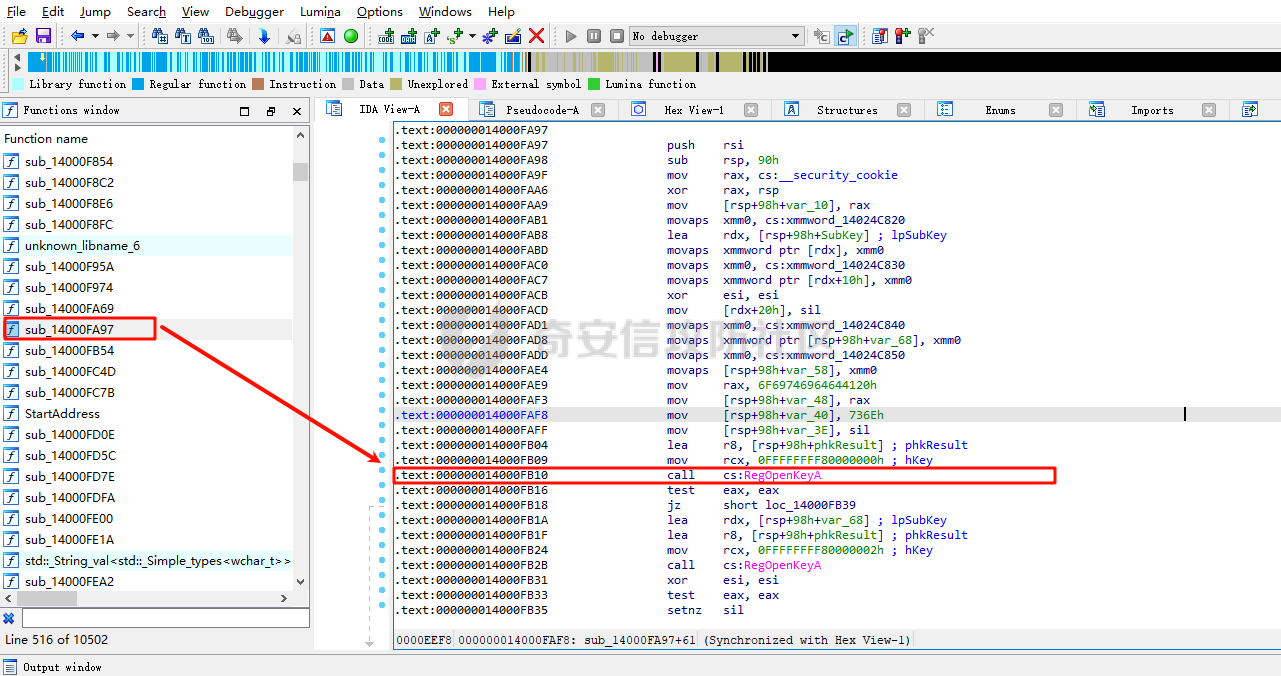1281x676 pixels.
Task: Toggle the highlighted green-arrow C toolbar button
Action: [845, 36]
